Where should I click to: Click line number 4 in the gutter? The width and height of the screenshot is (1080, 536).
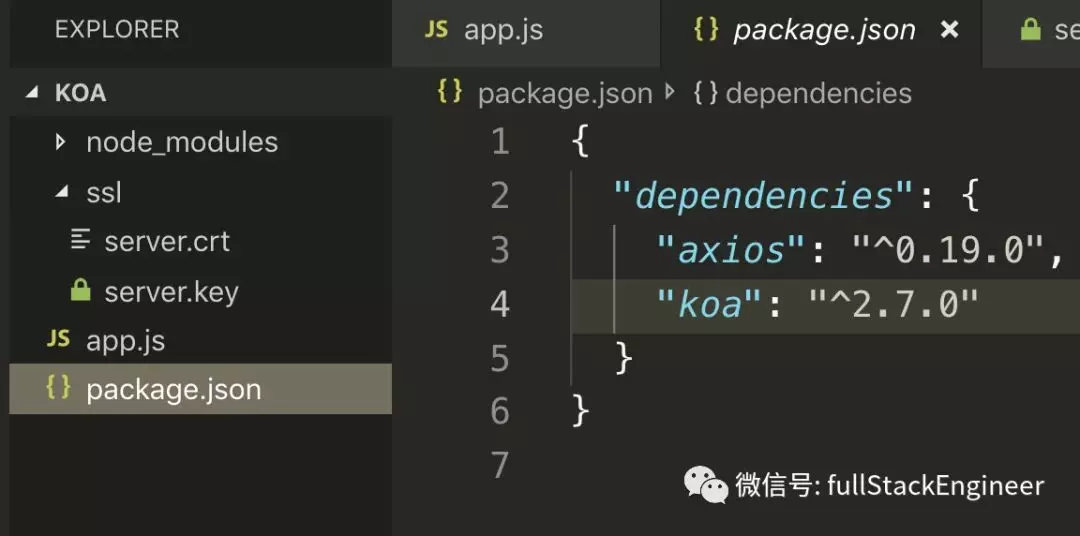(x=500, y=305)
